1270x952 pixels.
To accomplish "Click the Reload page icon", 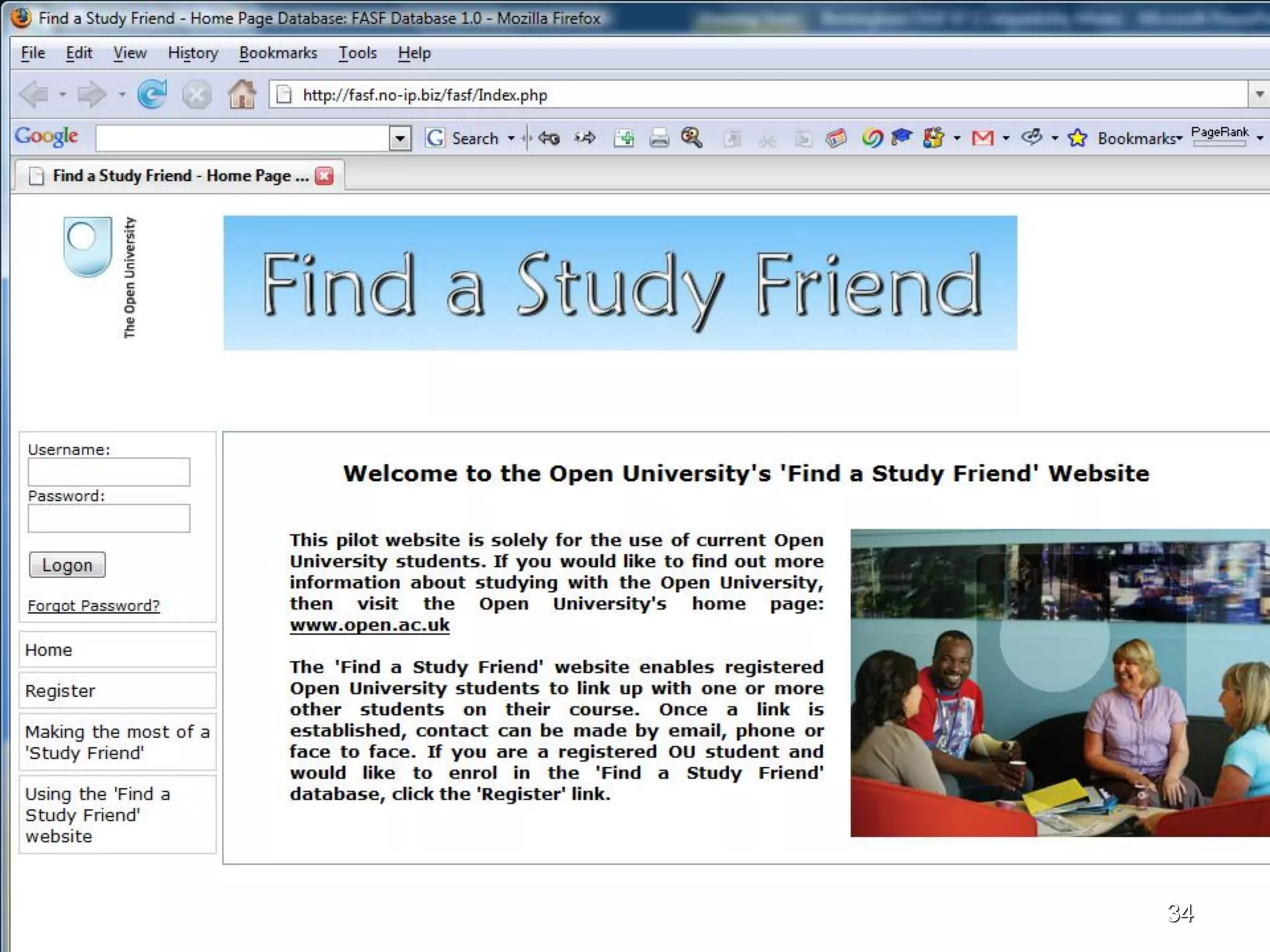I will (152, 95).
